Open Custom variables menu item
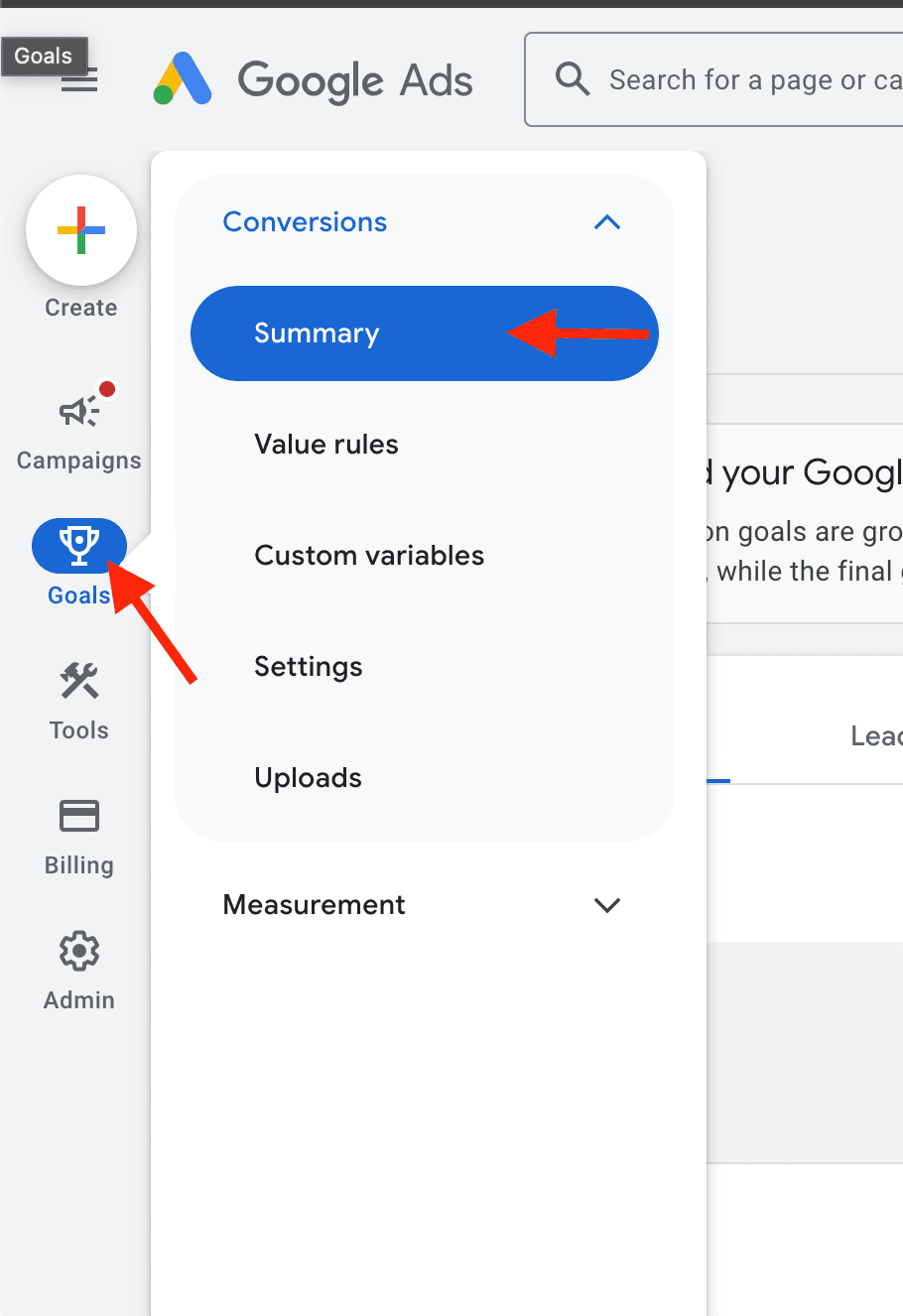903x1316 pixels. (x=425, y=556)
